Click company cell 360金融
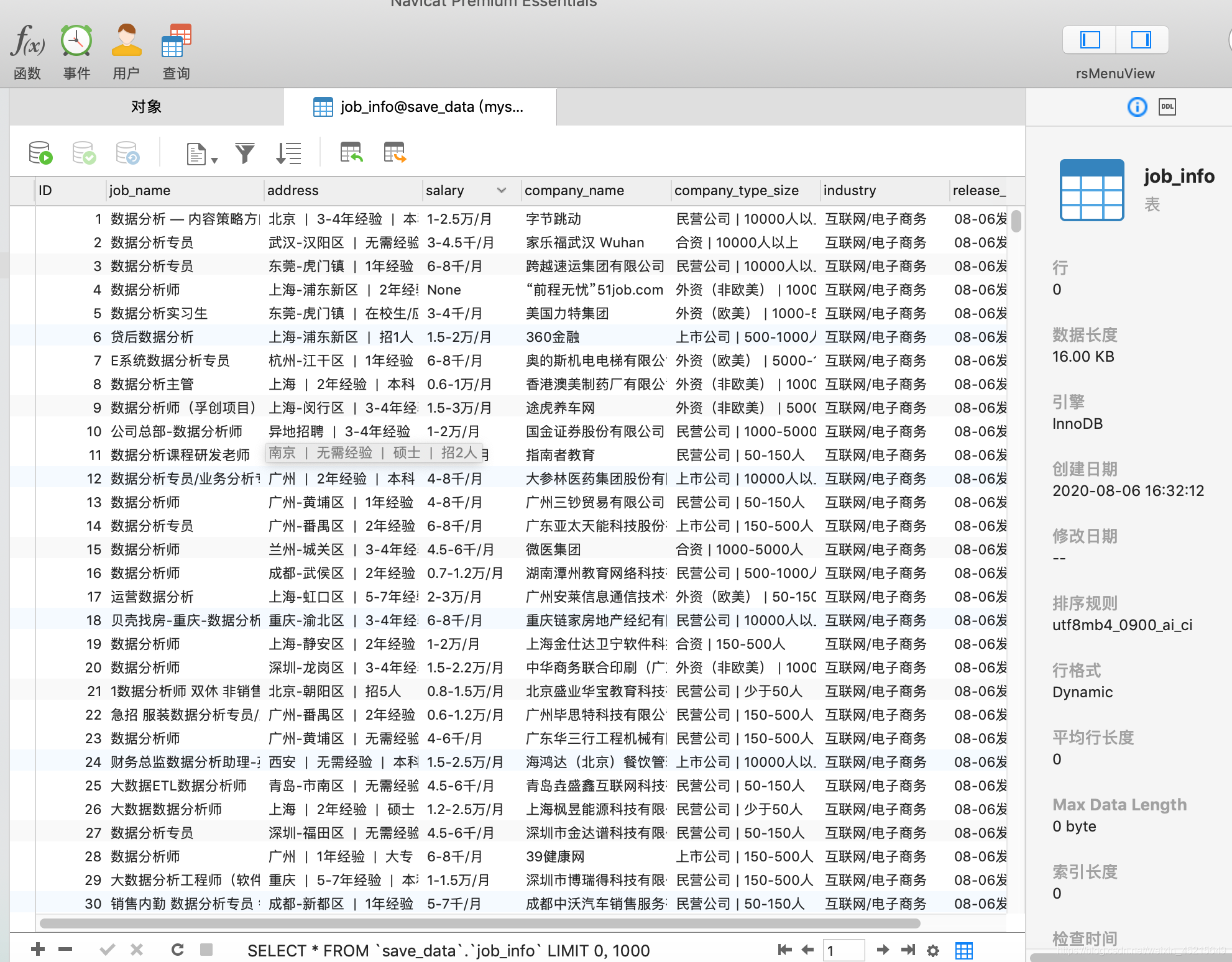 coord(553,337)
